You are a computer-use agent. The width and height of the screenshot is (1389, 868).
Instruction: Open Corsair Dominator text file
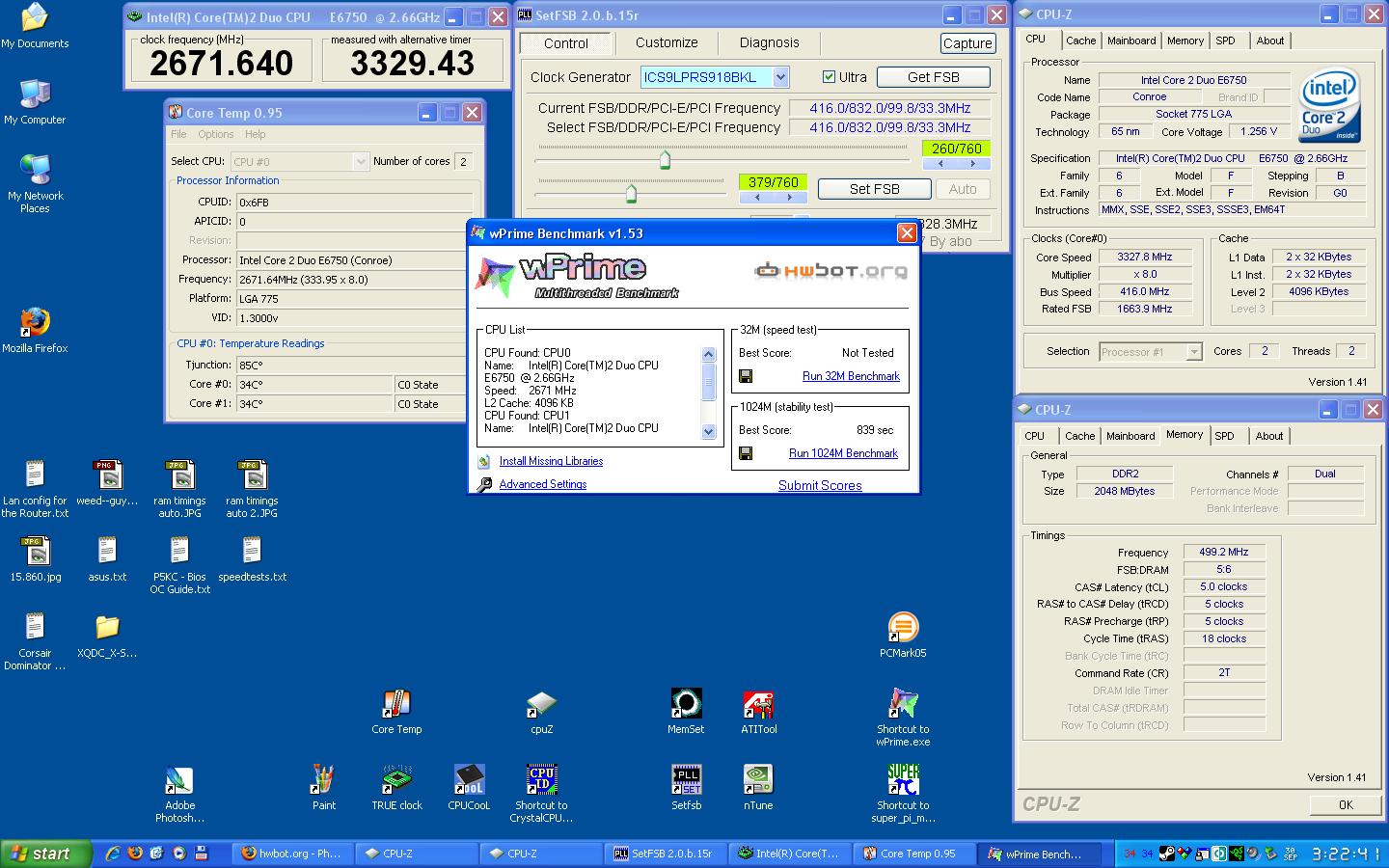[35, 641]
